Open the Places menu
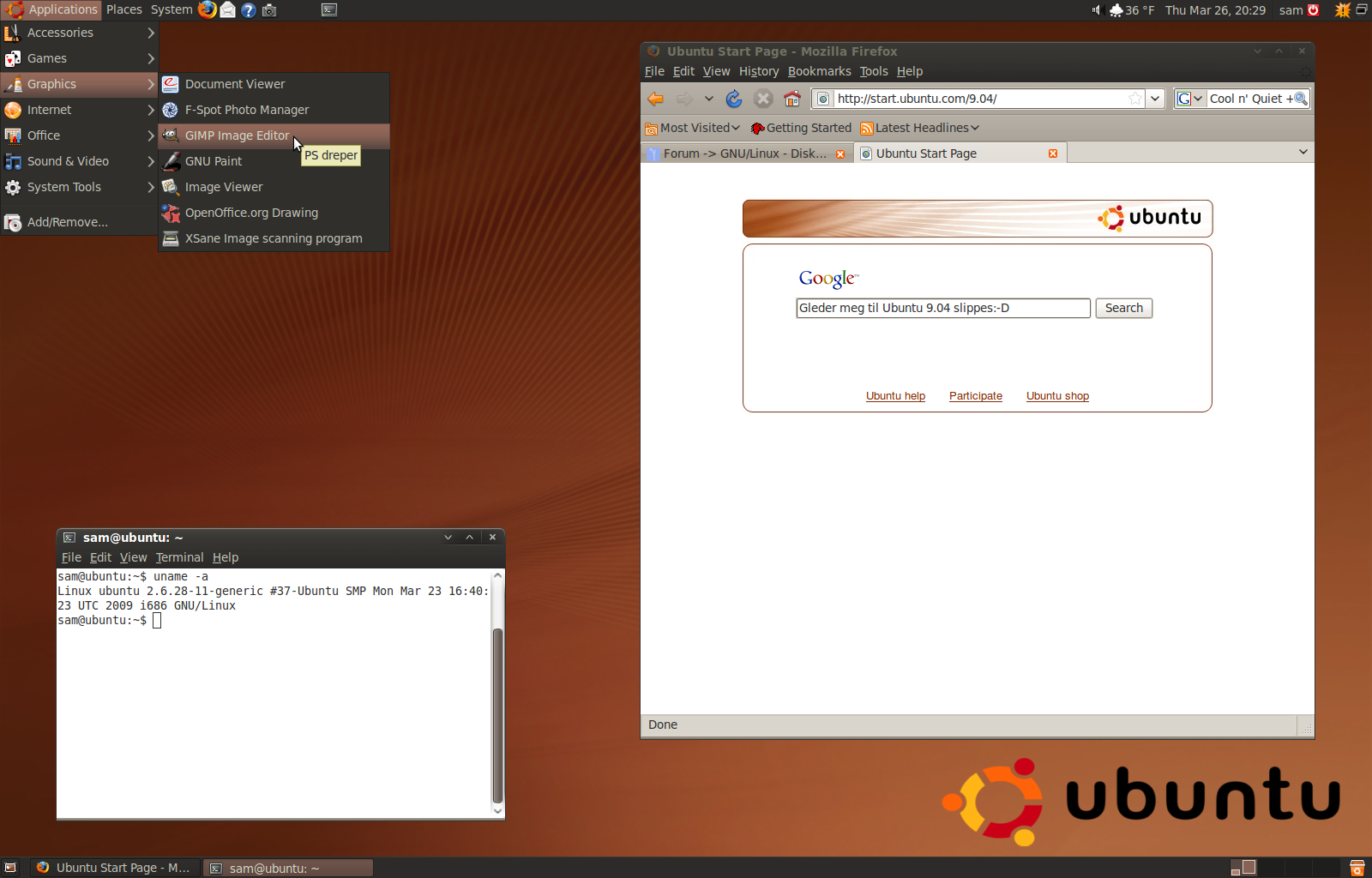 pos(124,9)
